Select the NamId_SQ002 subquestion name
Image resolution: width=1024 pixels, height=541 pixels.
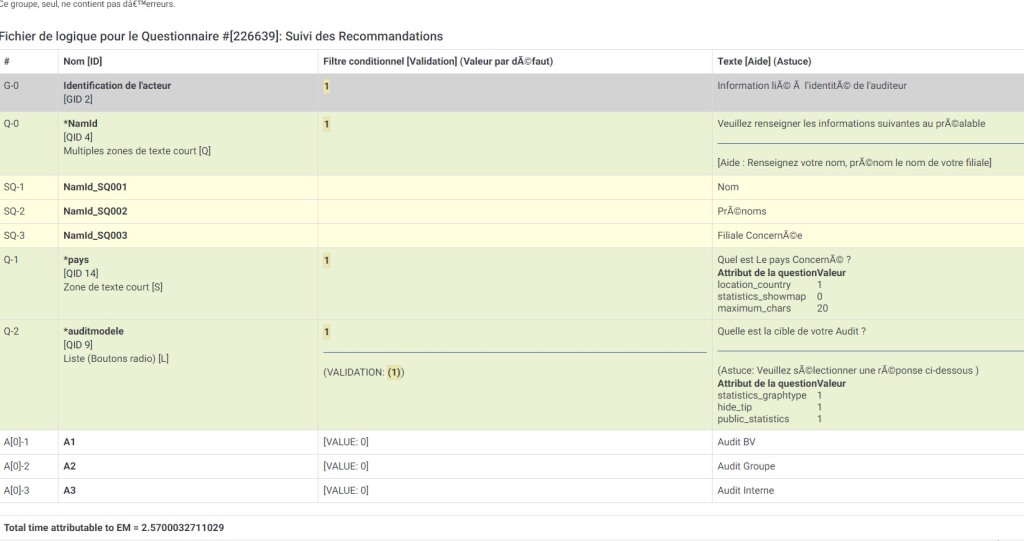tap(95, 211)
